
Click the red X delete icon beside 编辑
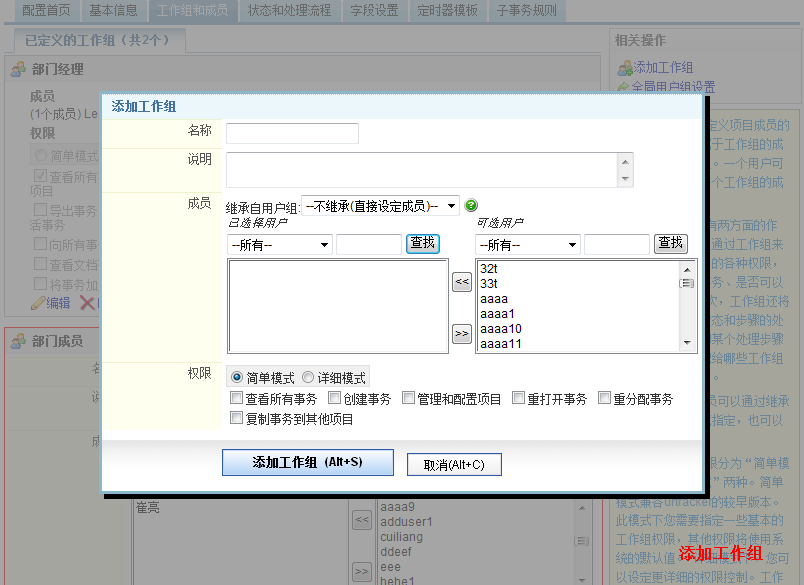(87, 303)
